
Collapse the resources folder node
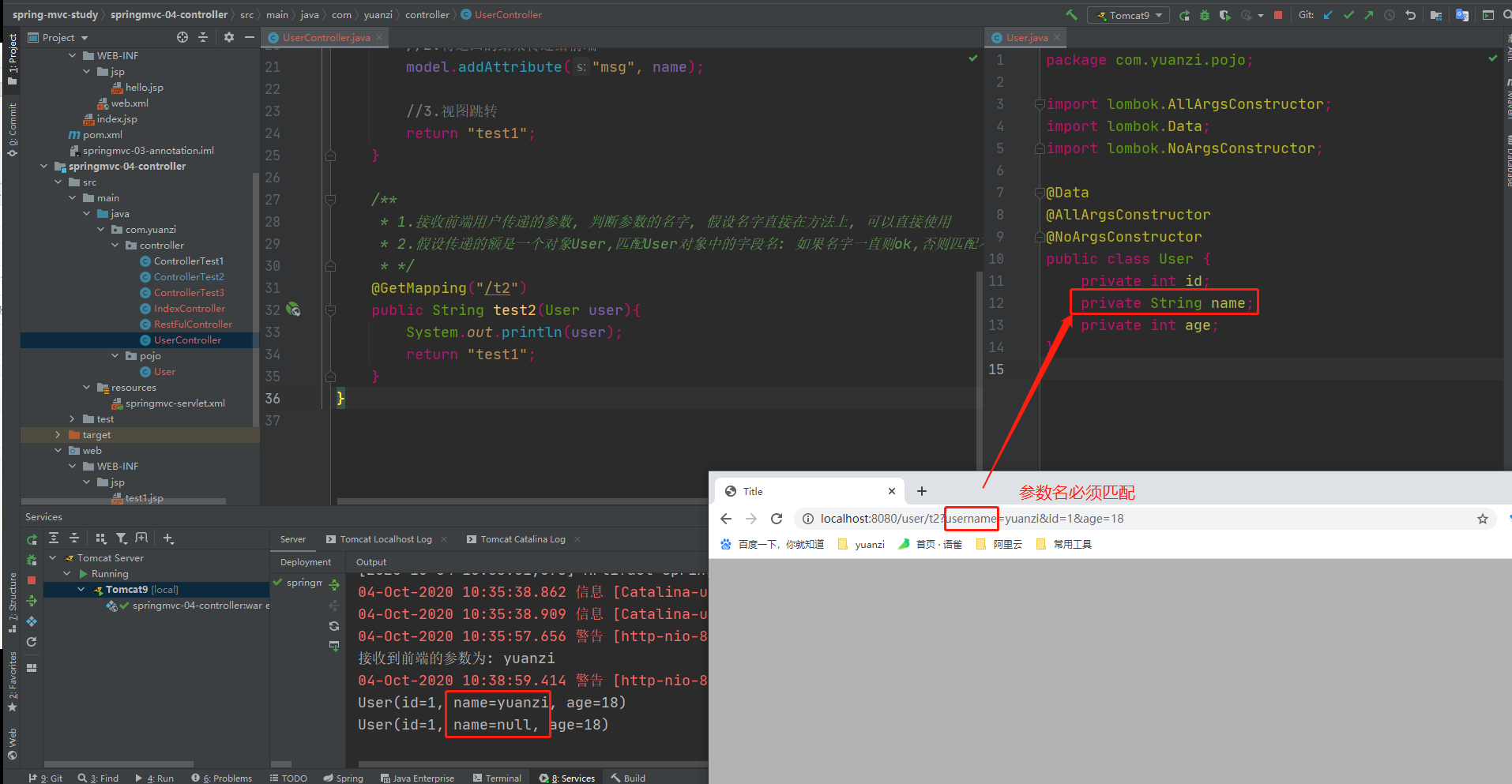click(x=87, y=388)
